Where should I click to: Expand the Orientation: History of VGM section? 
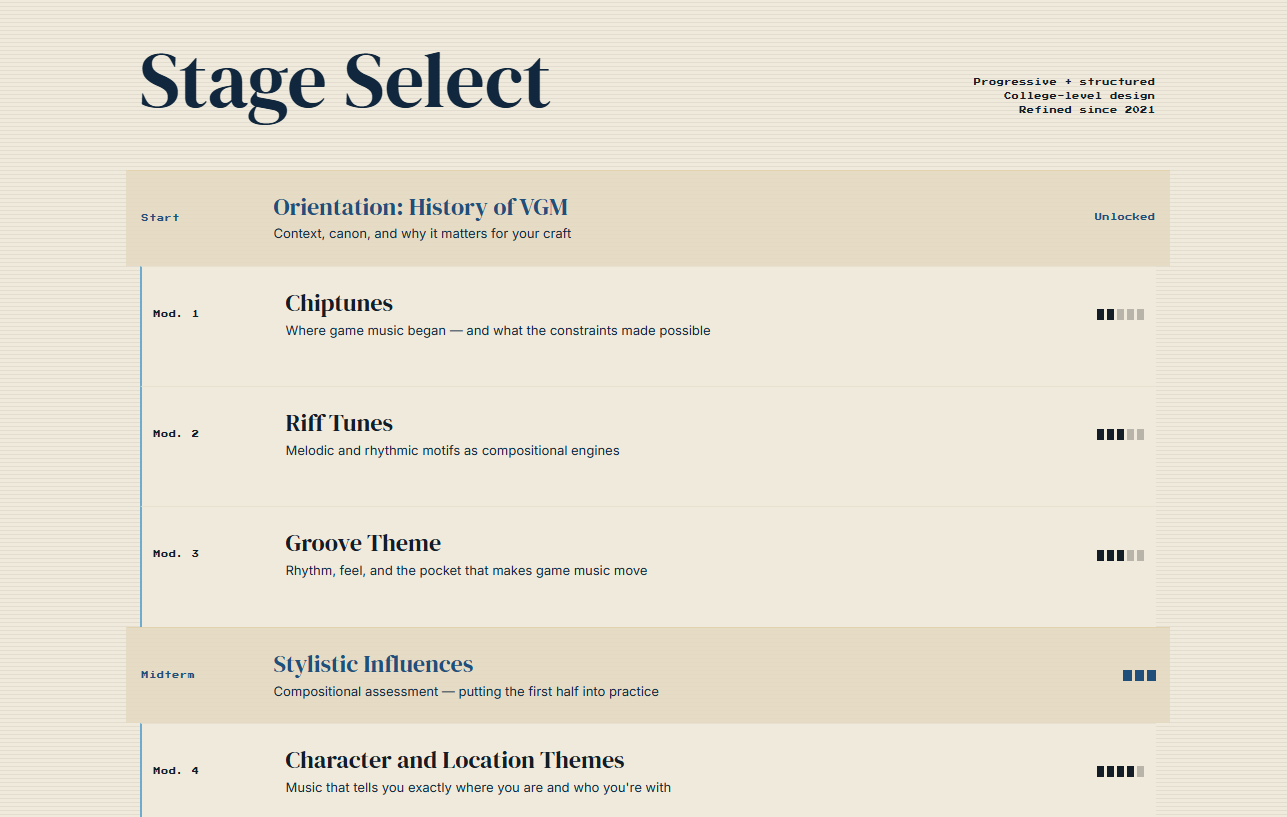[x=648, y=218]
